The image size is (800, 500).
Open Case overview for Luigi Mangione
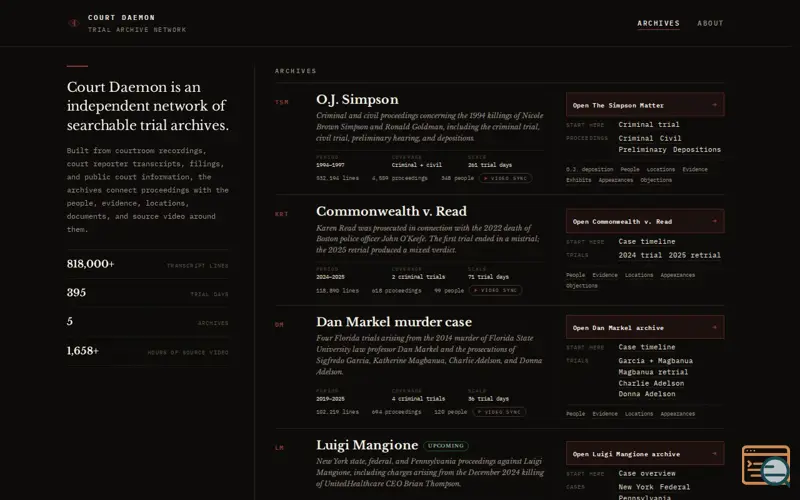click(646, 473)
